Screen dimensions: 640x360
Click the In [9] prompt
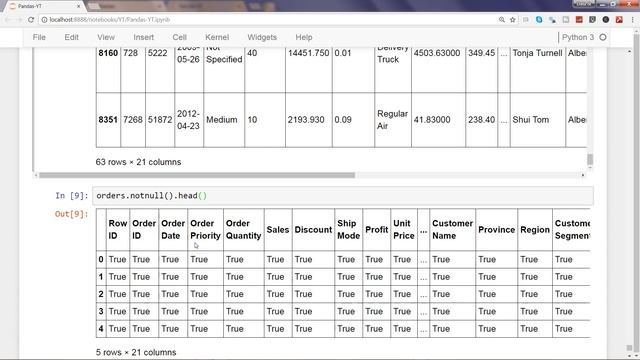coord(71,196)
